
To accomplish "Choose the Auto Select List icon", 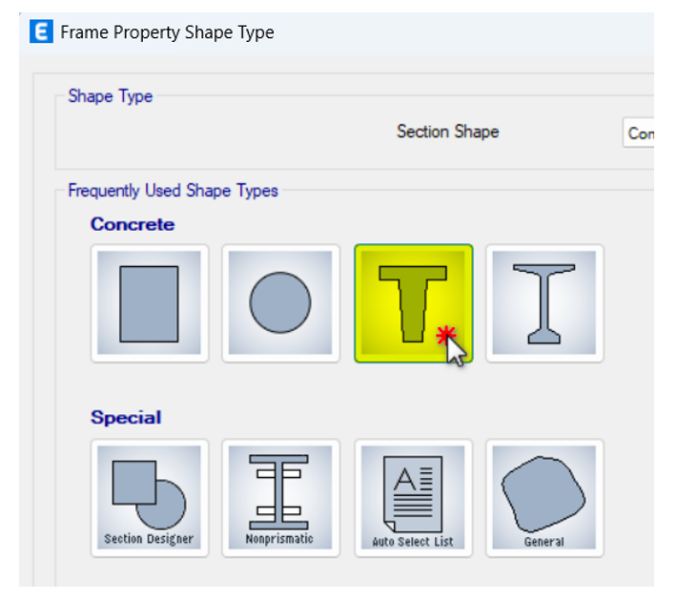I will click(x=413, y=495).
